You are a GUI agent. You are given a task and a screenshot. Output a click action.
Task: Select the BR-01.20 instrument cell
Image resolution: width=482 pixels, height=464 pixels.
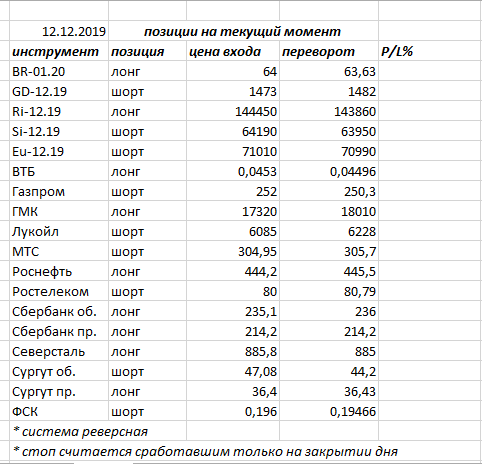(x=59, y=71)
